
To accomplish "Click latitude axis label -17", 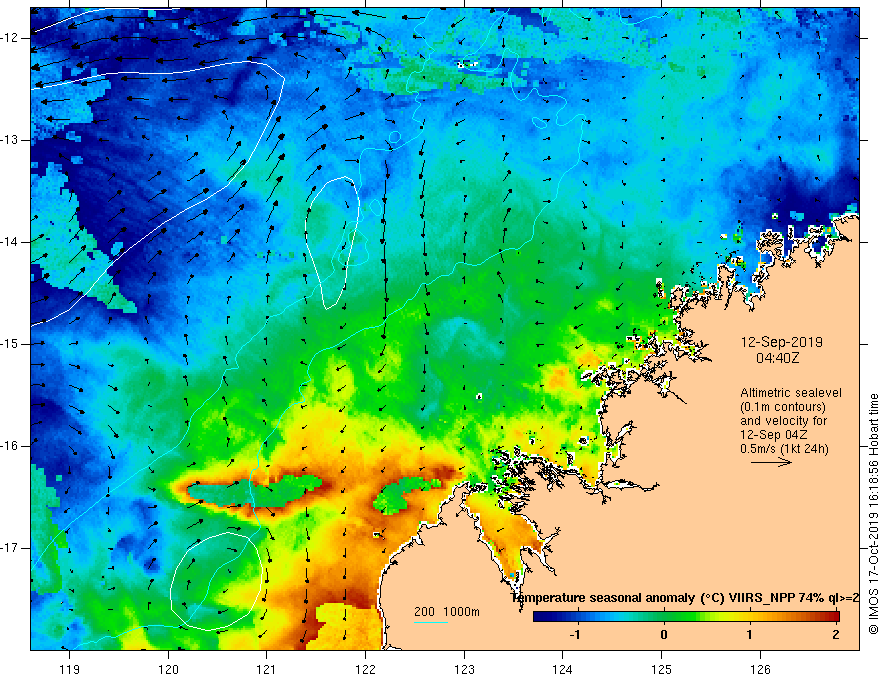I will point(10,548).
